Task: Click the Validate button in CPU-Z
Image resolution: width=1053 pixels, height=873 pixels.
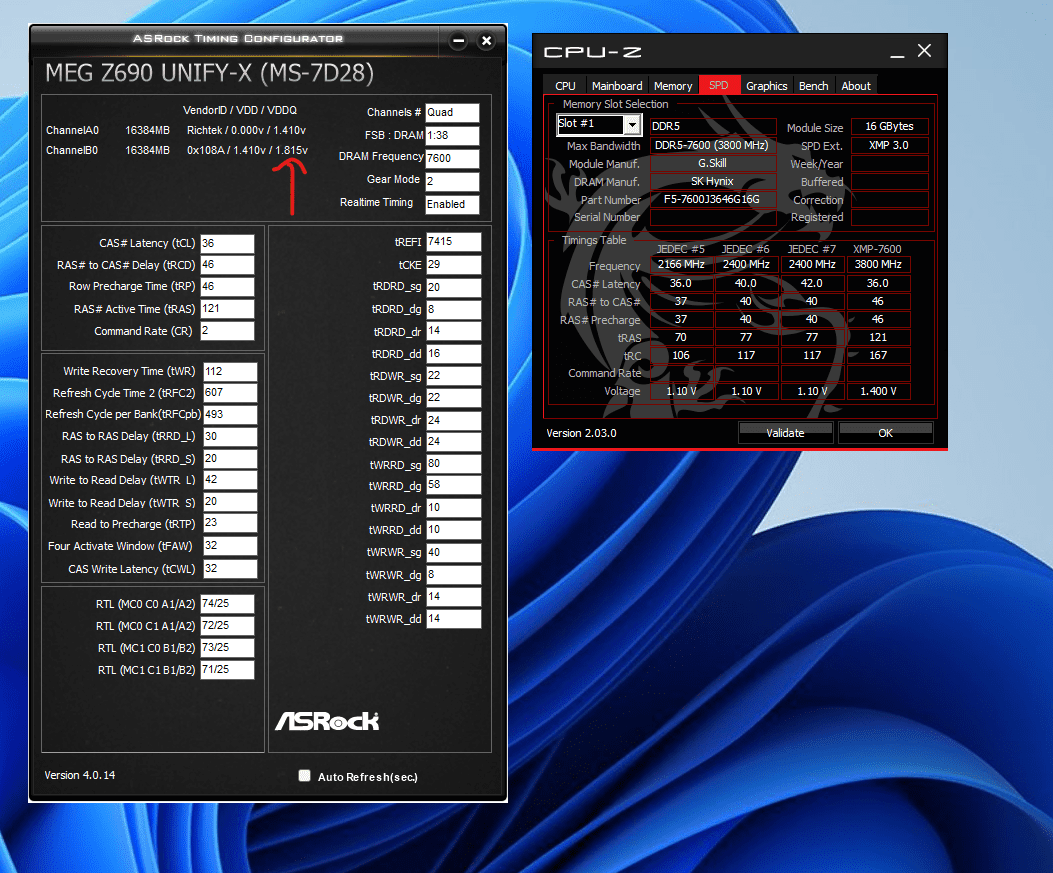Action: click(x=786, y=433)
